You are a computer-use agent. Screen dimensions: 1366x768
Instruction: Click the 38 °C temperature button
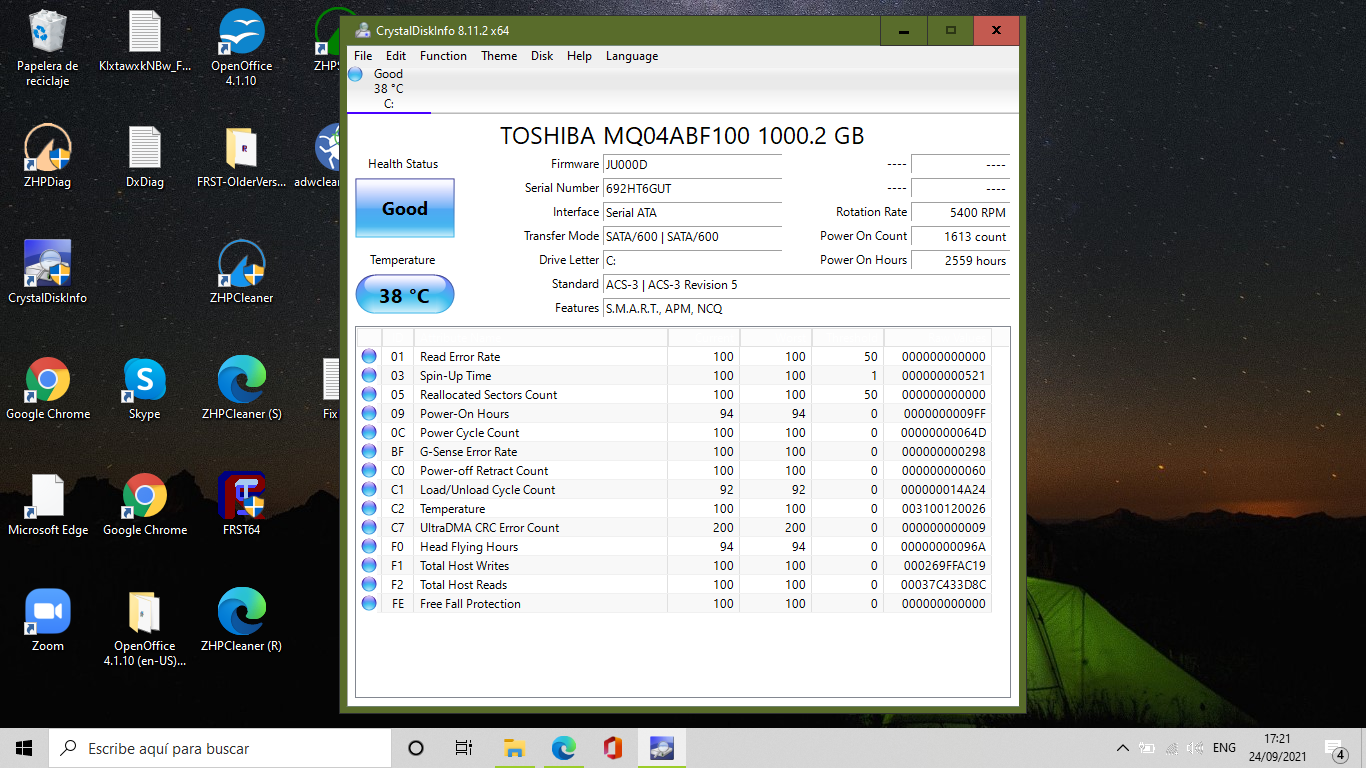click(405, 295)
